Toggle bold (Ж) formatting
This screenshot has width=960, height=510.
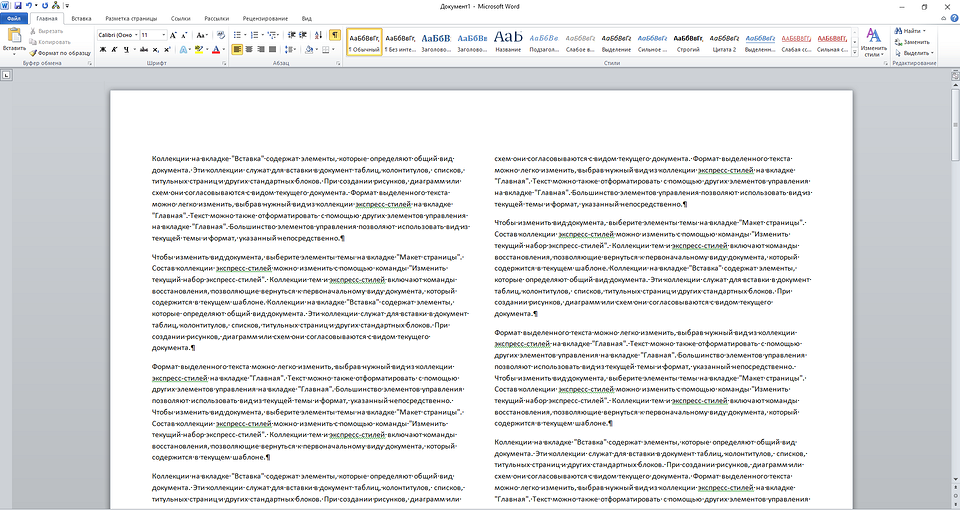[x=102, y=48]
